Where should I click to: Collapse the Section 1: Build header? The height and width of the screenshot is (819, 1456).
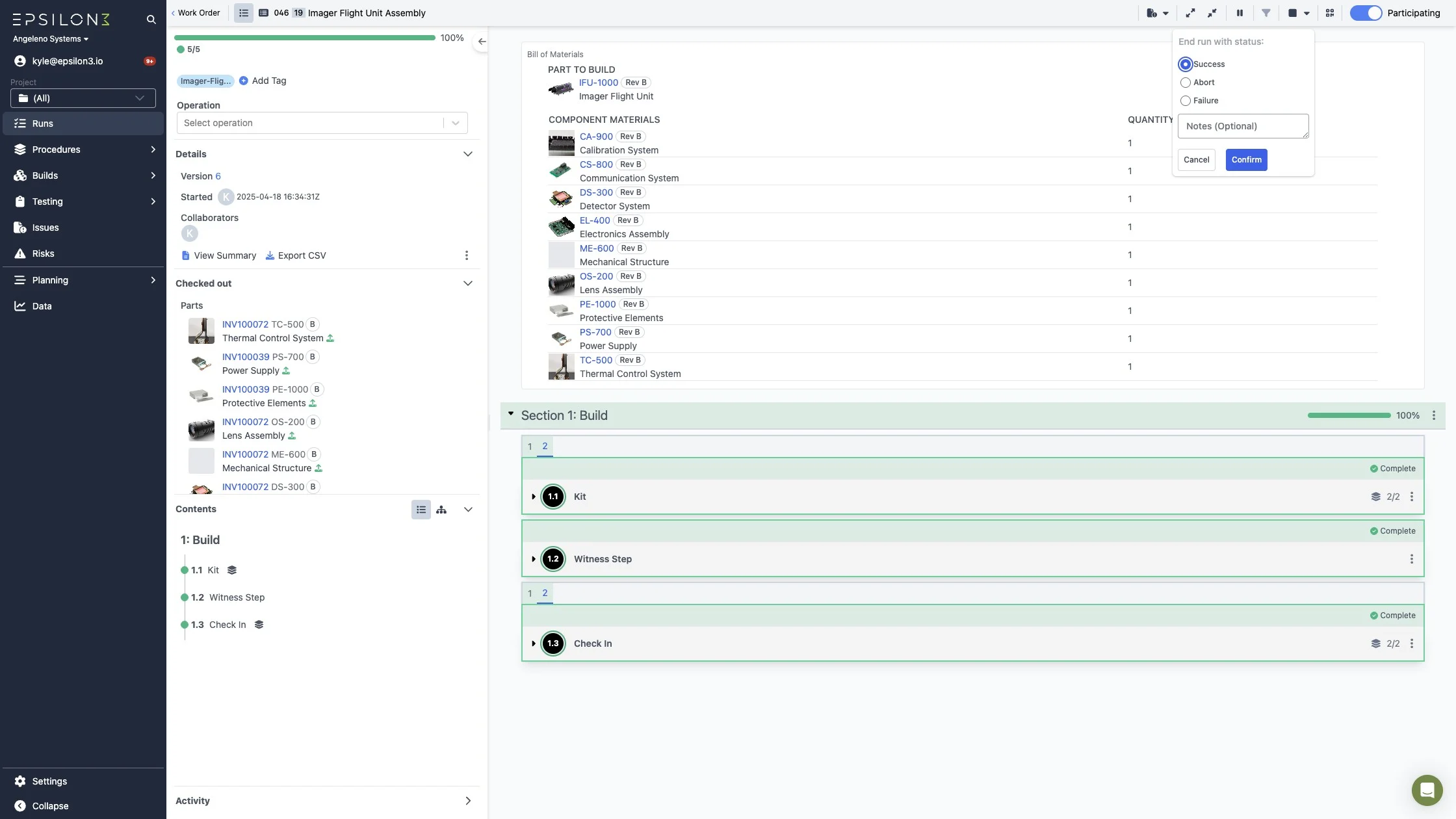click(511, 414)
